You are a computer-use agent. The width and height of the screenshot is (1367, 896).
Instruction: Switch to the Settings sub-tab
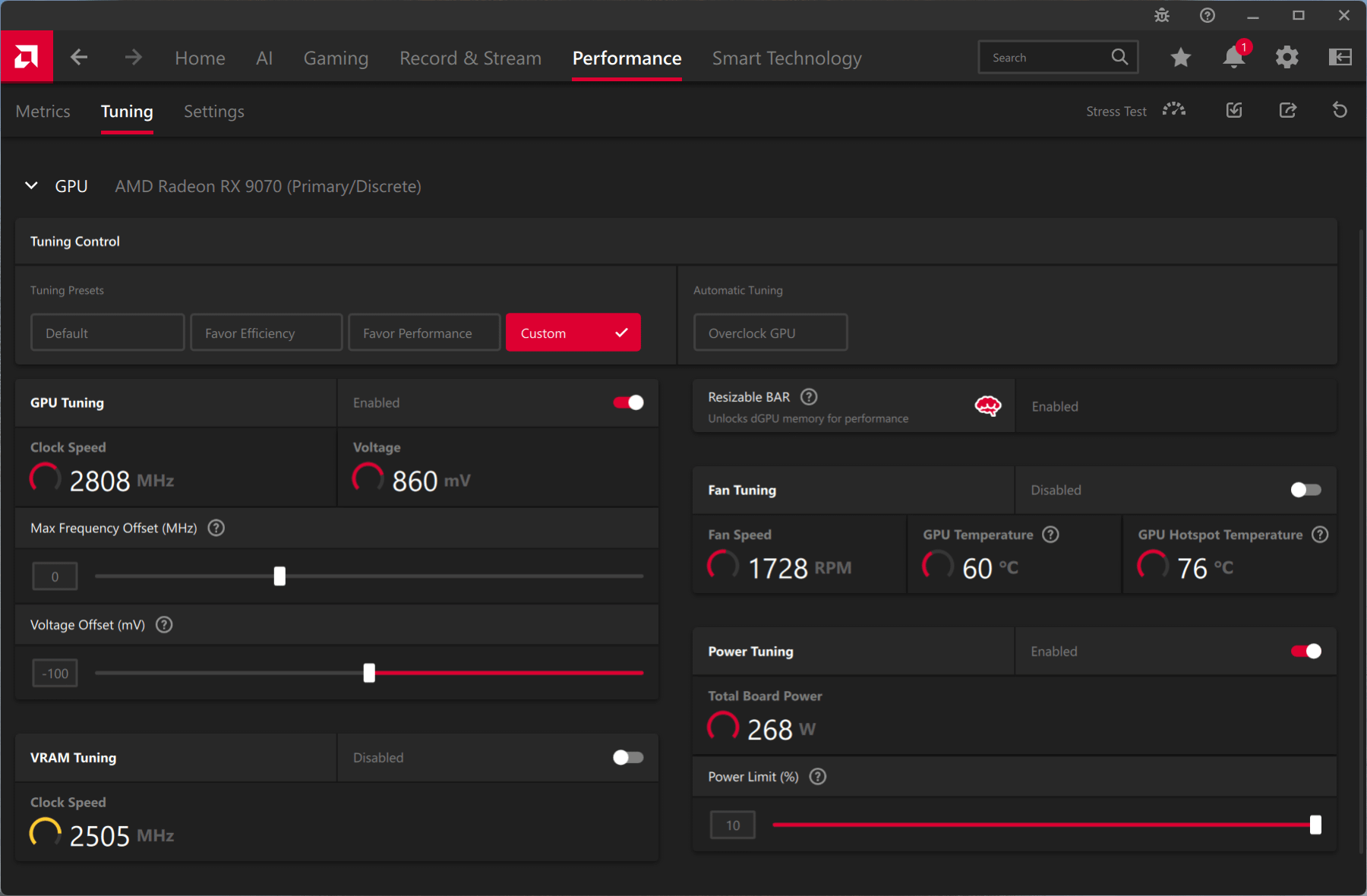click(214, 112)
